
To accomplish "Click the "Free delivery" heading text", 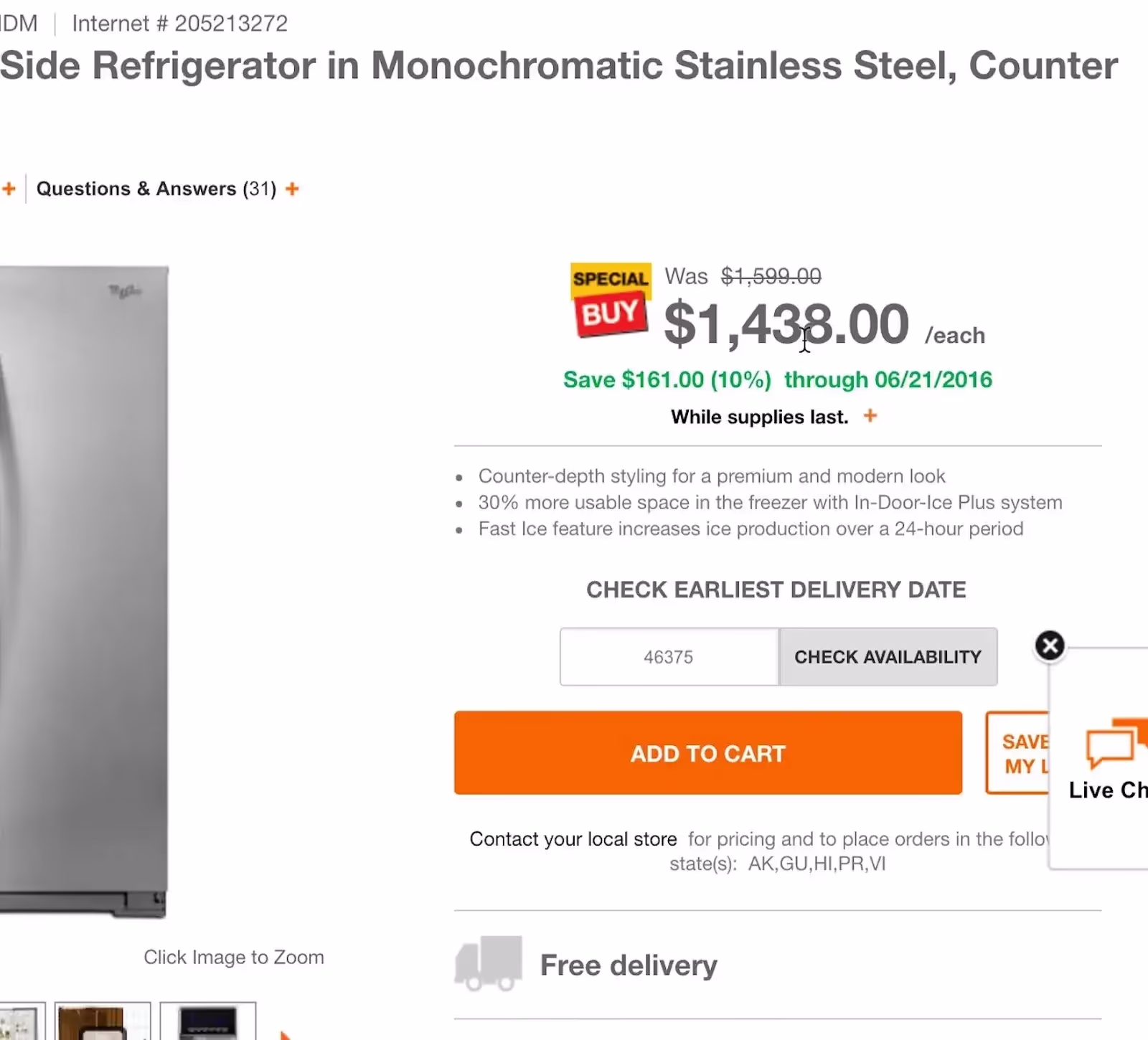I will coord(629,965).
